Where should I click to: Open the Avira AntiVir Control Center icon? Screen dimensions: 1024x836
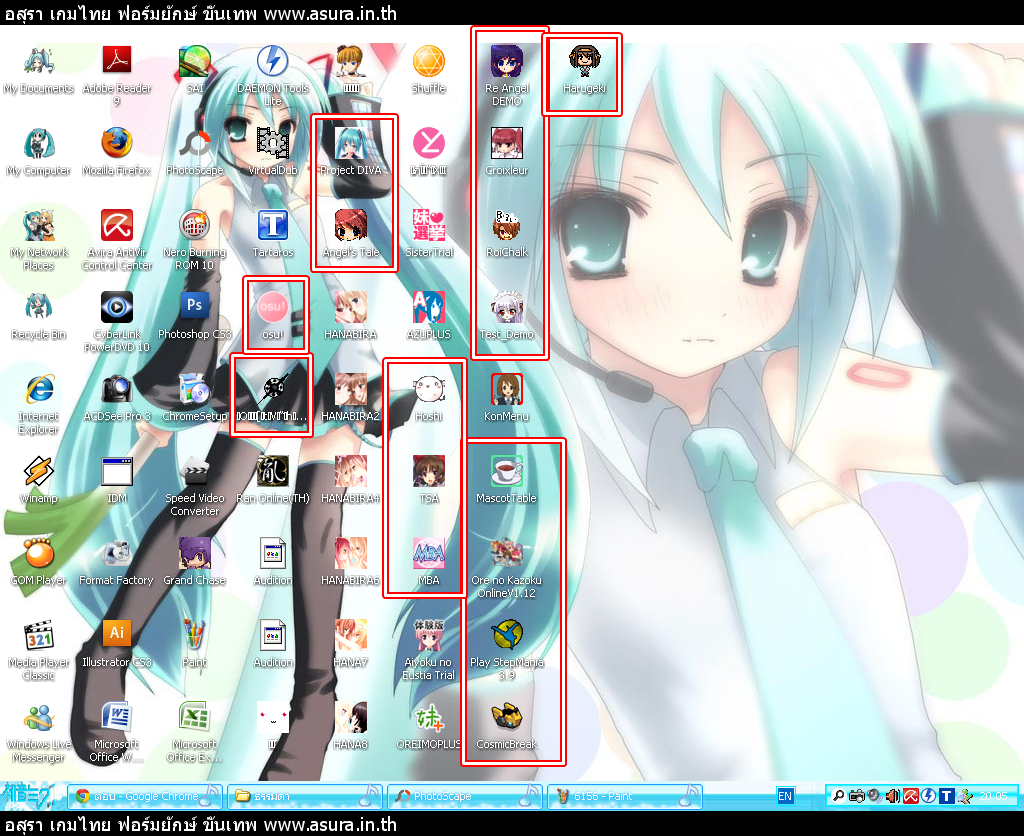pyautogui.click(x=117, y=226)
